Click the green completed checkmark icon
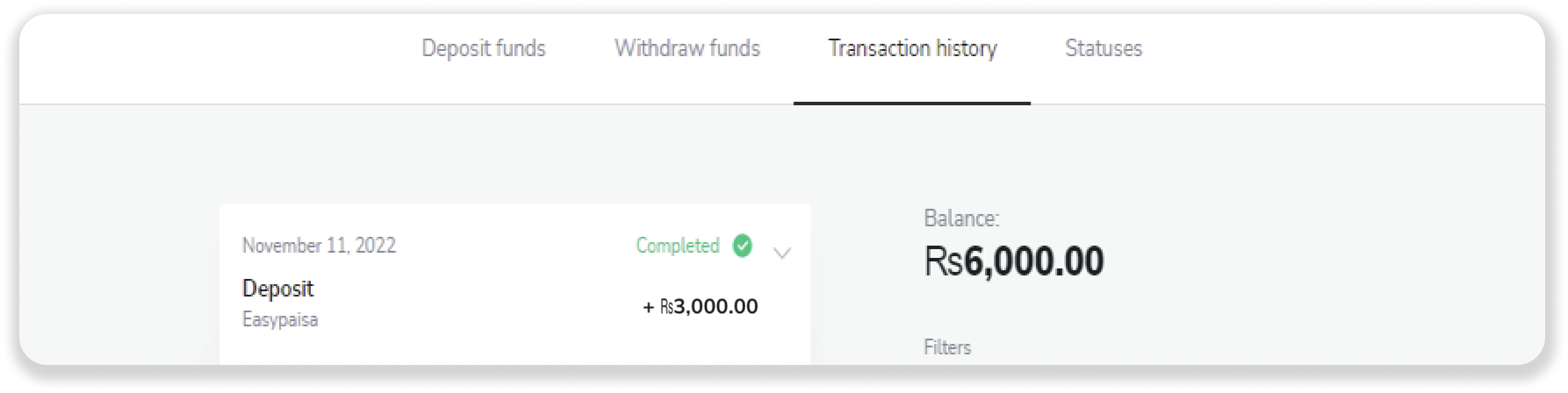The height and width of the screenshot is (393, 1568). click(742, 246)
